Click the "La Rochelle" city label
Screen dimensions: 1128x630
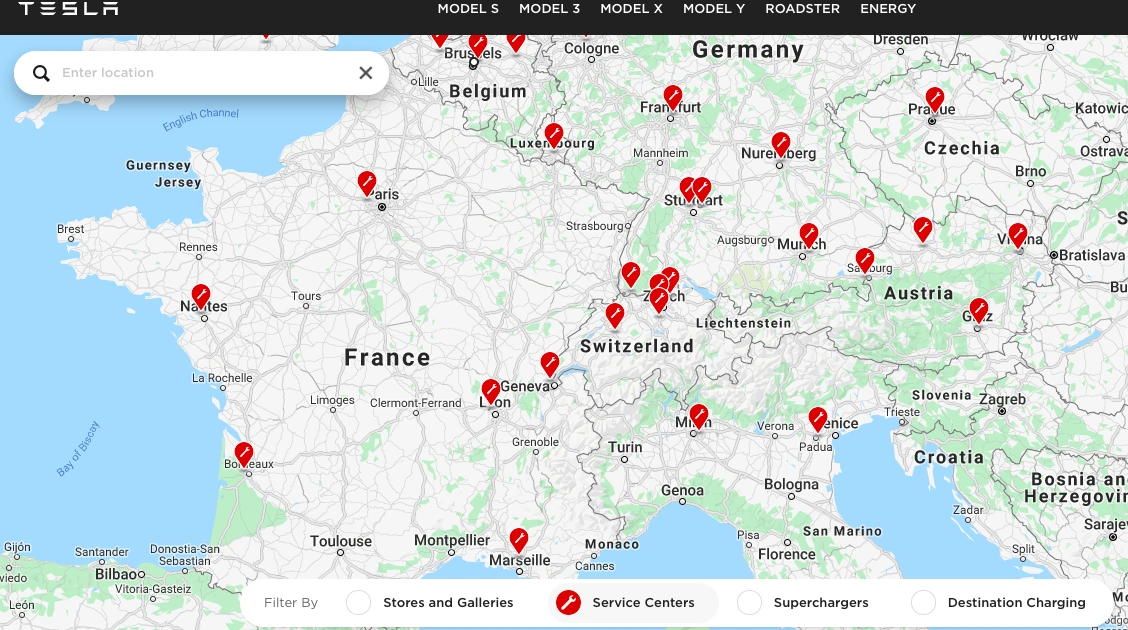222,378
